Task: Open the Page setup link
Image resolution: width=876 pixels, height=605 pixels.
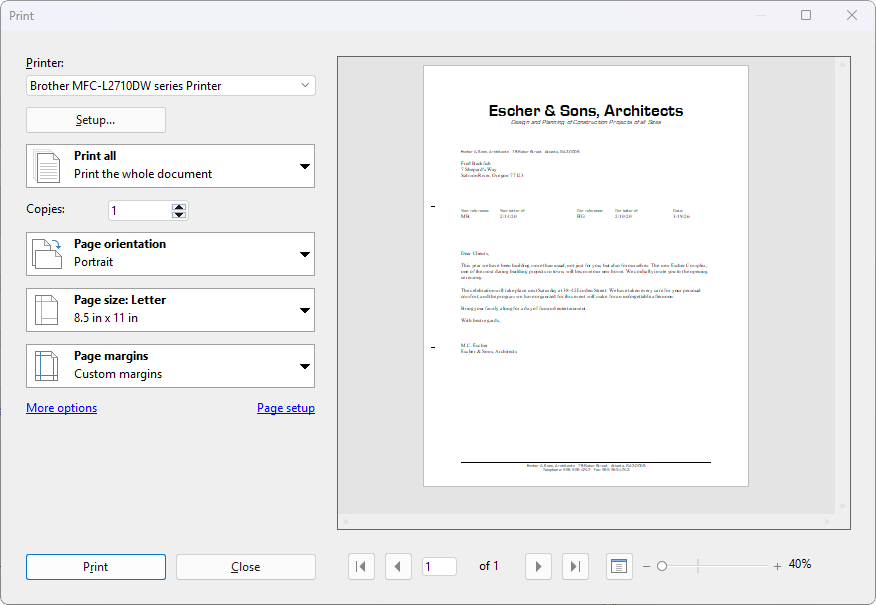Action: click(286, 407)
